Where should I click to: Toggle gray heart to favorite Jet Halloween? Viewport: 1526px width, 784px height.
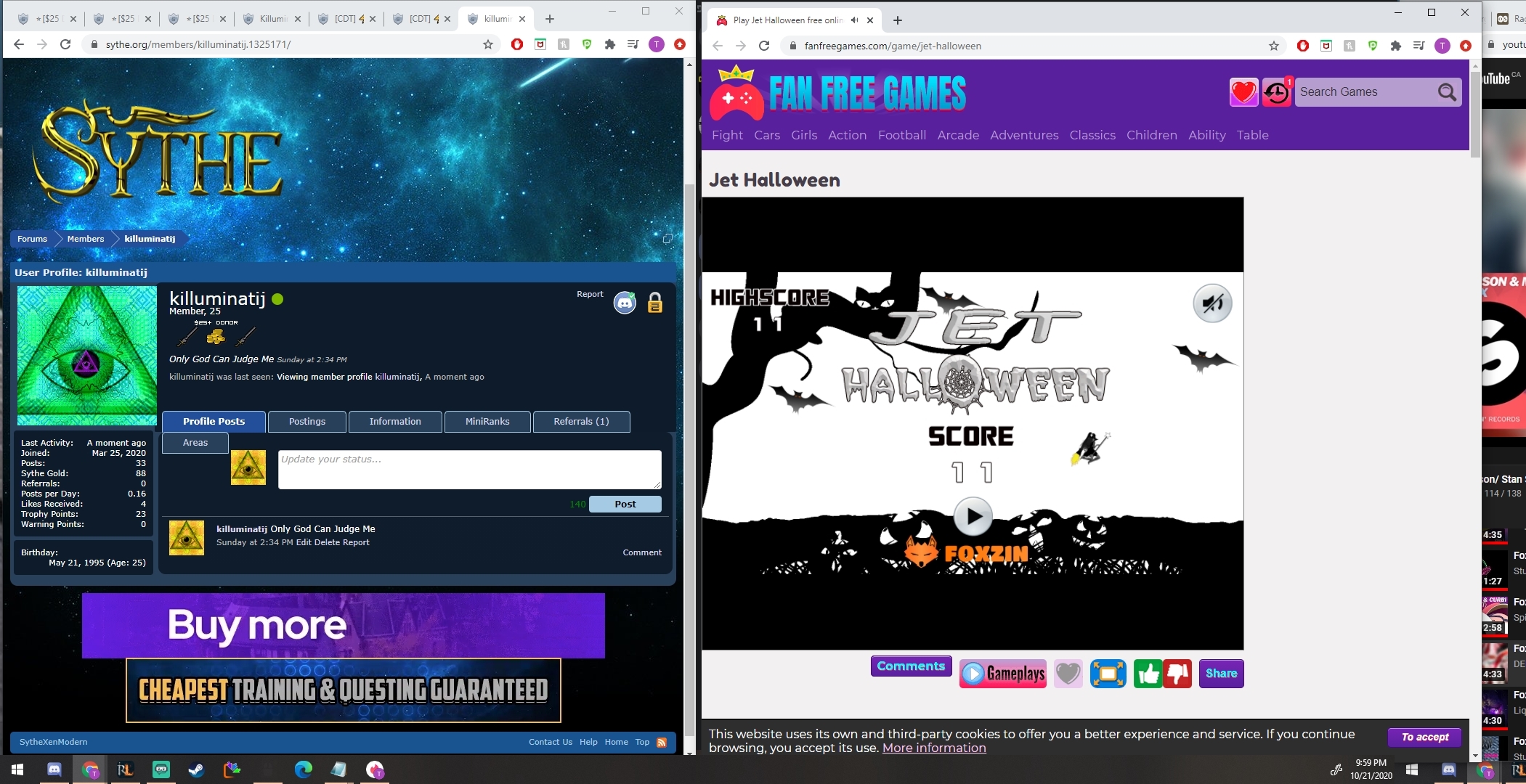coord(1068,674)
